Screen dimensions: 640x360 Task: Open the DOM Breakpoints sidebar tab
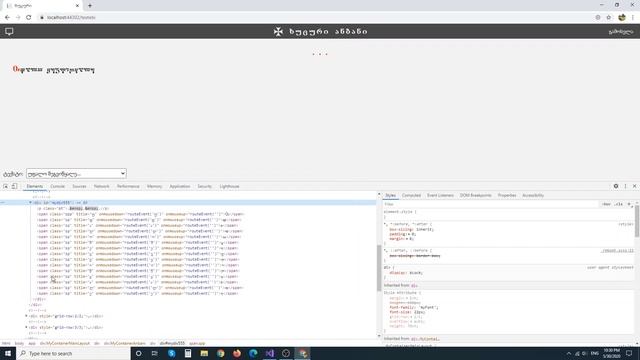point(476,196)
